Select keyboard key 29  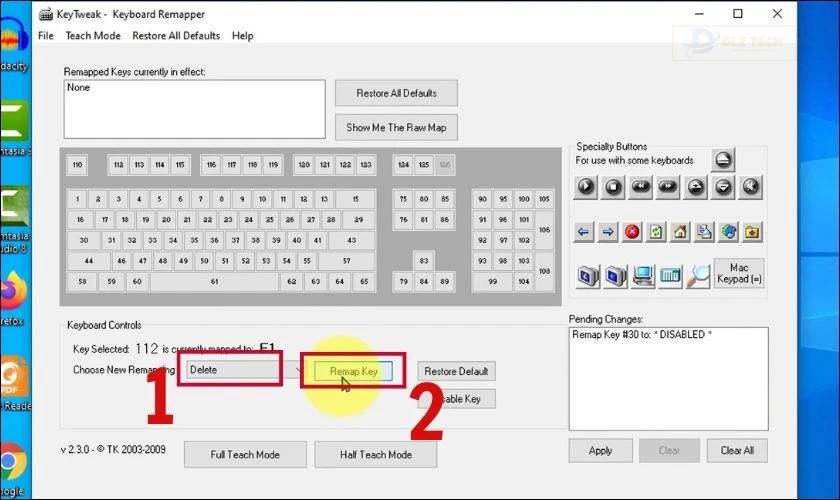(358, 220)
